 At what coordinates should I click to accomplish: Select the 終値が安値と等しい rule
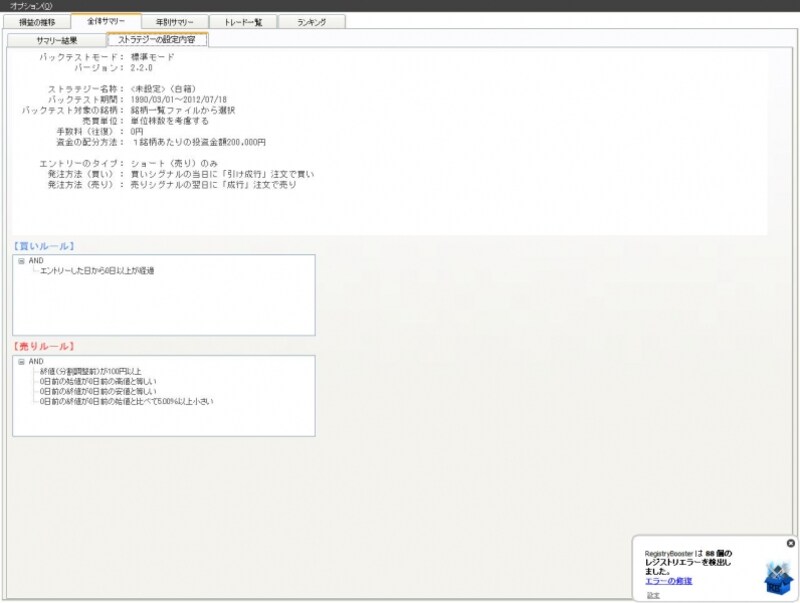[98, 392]
